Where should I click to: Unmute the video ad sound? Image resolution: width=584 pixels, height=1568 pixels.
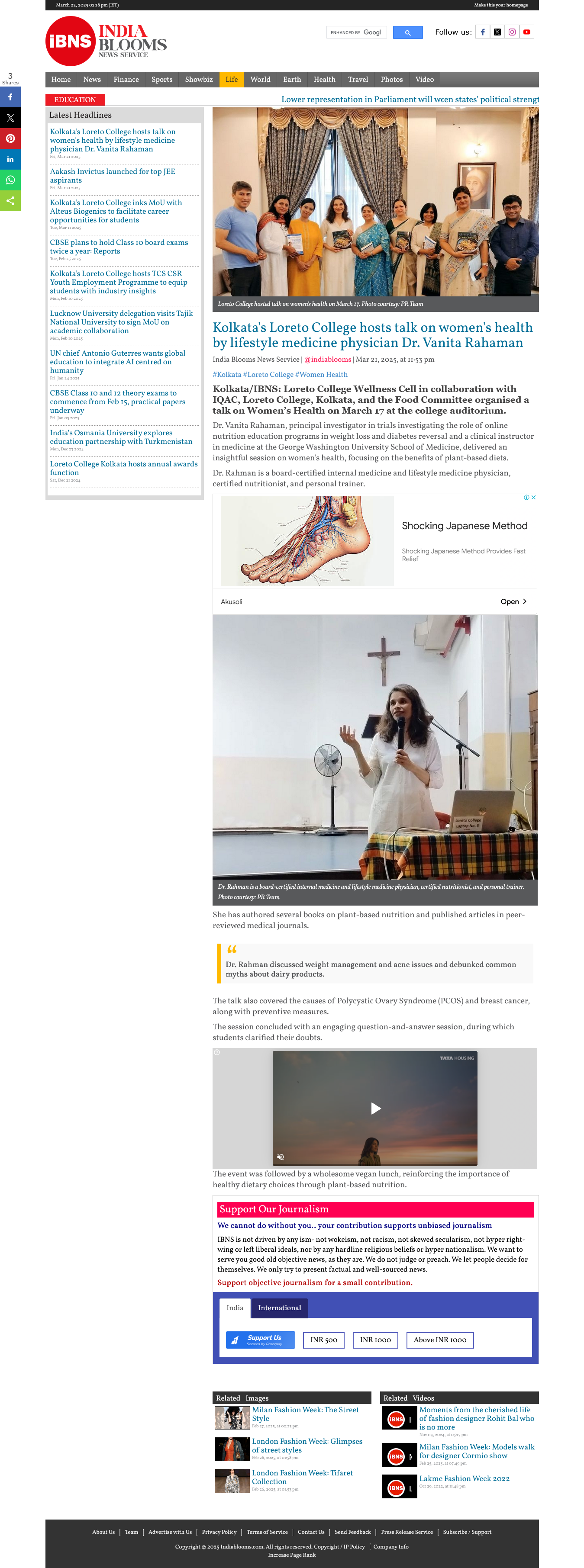tap(281, 1157)
